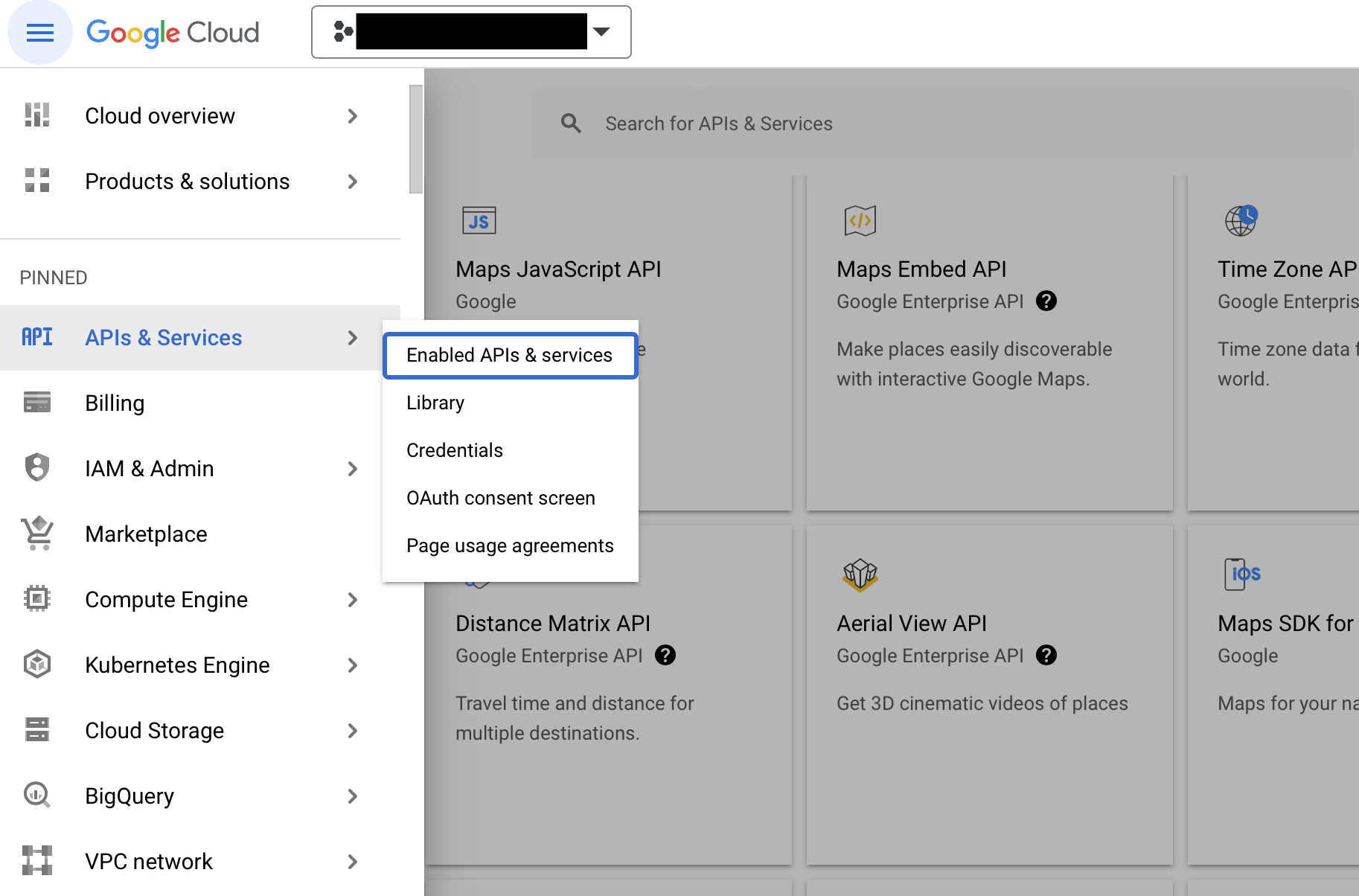Expand Kubernetes Engine chevron
The width and height of the screenshot is (1359, 896).
(x=353, y=665)
